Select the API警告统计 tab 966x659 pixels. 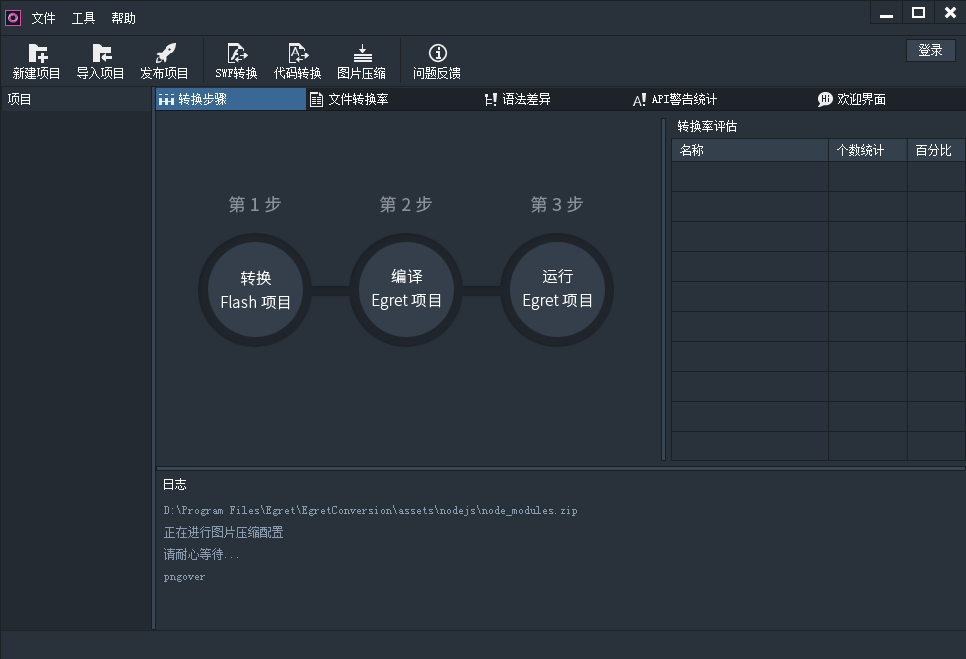click(x=675, y=99)
